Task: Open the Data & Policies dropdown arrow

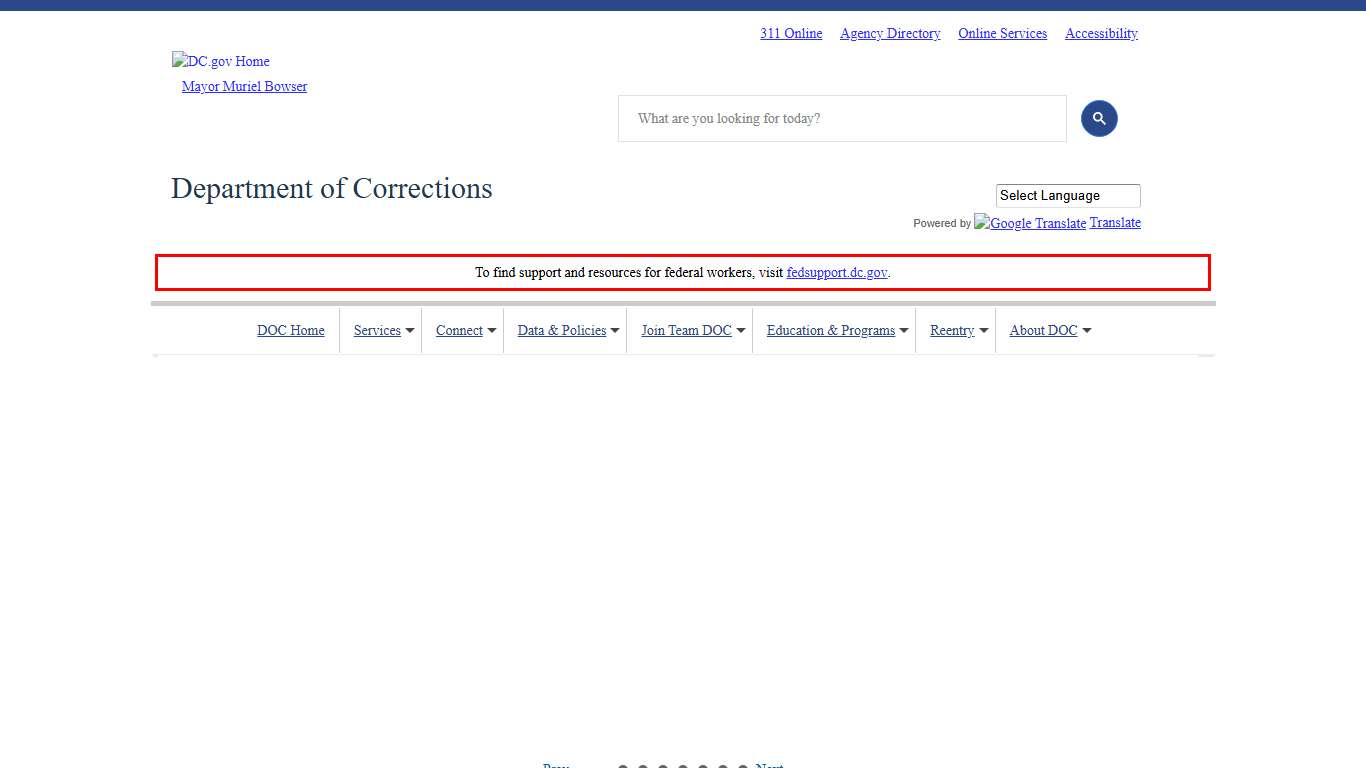Action: click(x=615, y=331)
